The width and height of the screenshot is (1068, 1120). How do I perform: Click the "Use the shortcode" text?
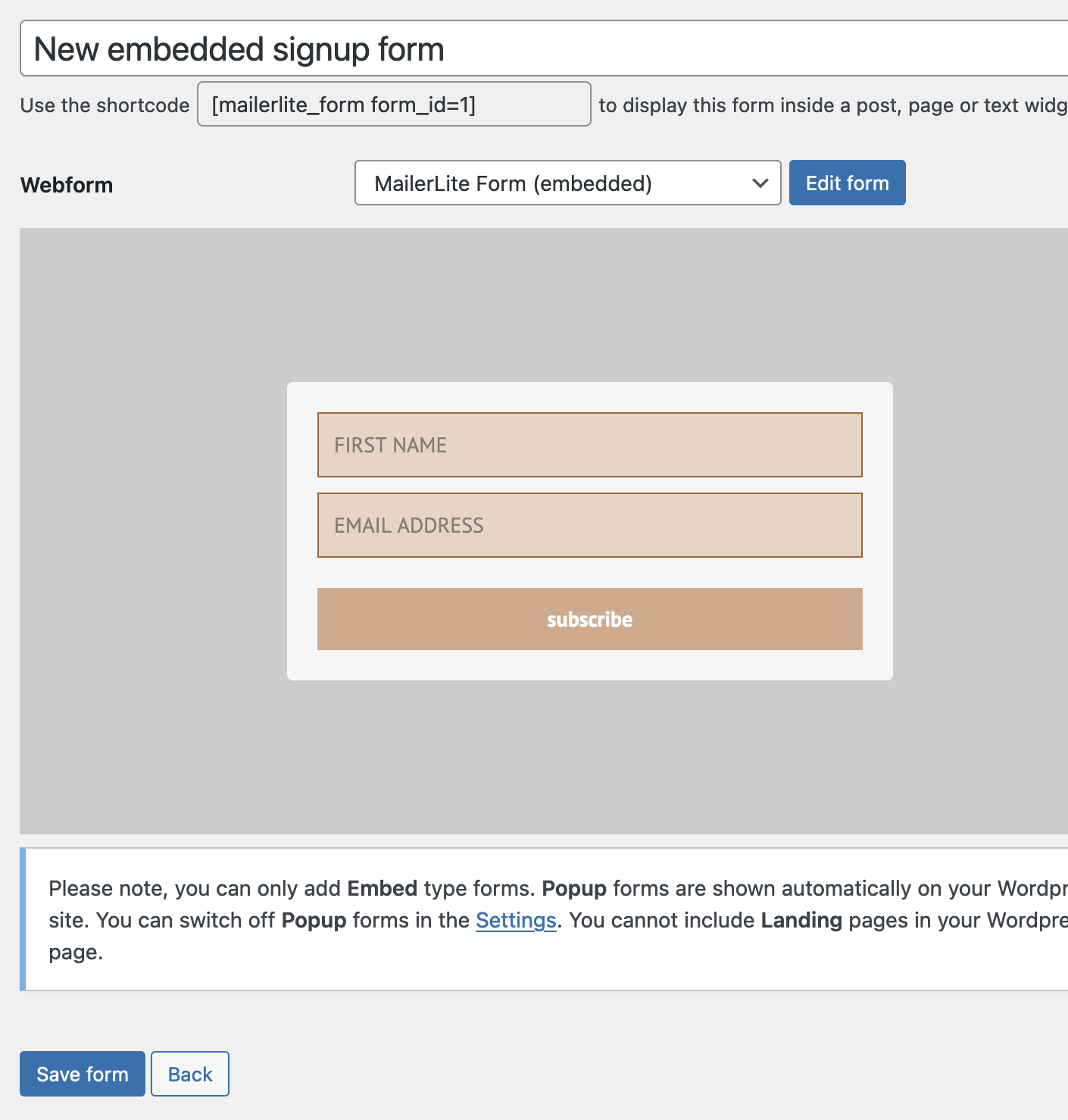coord(105,105)
